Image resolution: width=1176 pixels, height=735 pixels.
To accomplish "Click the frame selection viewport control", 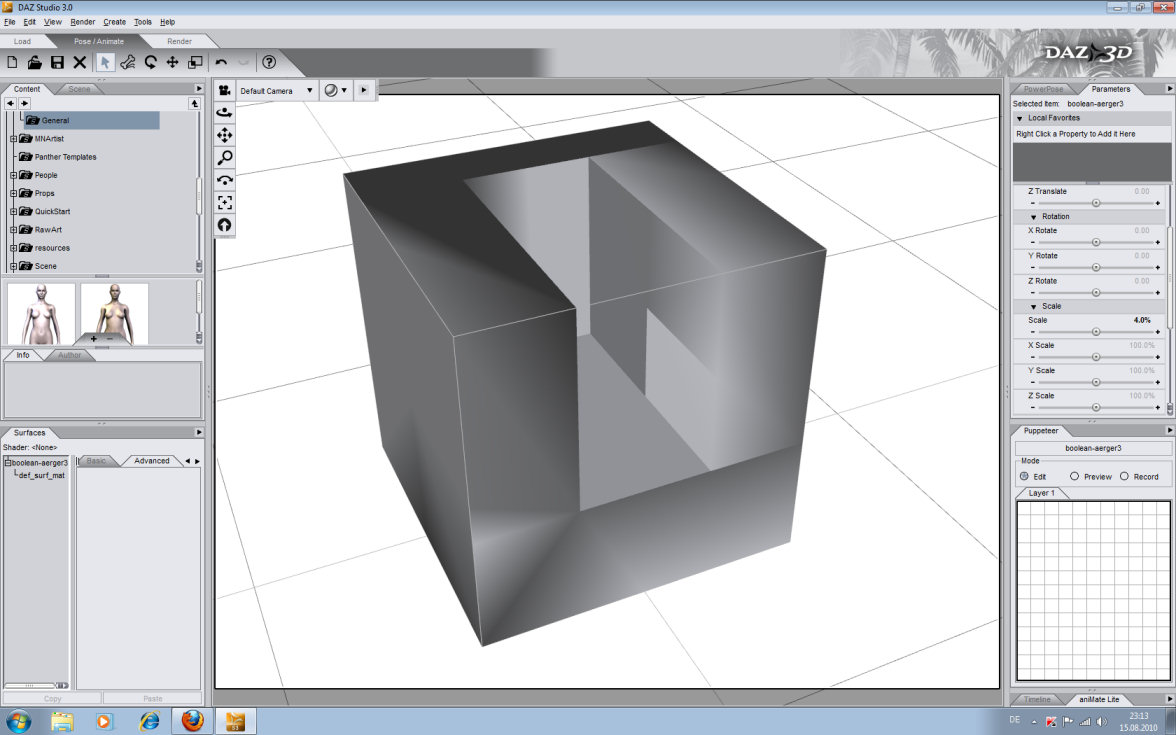I will pyautogui.click(x=224, y=202).
